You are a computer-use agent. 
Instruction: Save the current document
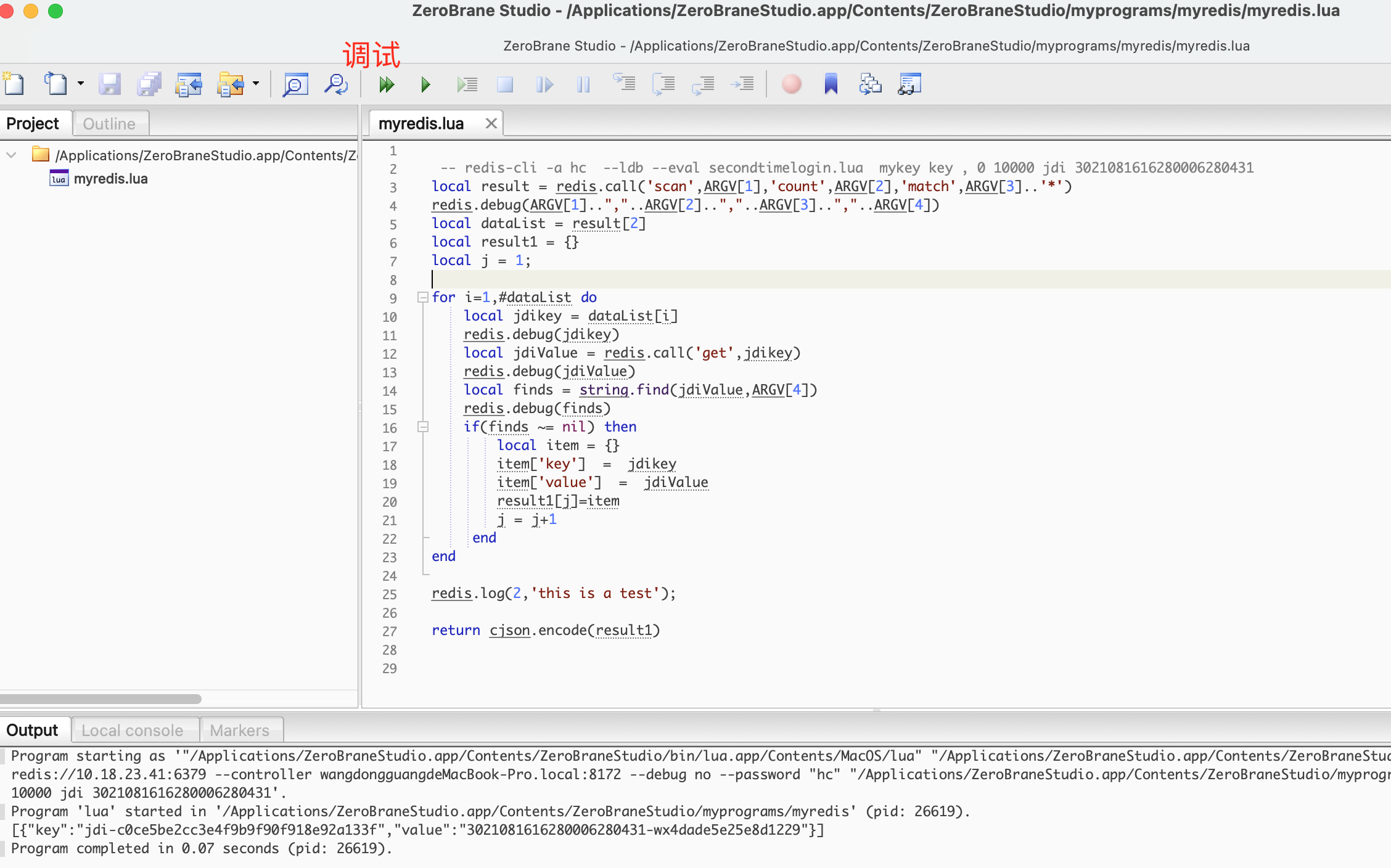tap(110, 84)
